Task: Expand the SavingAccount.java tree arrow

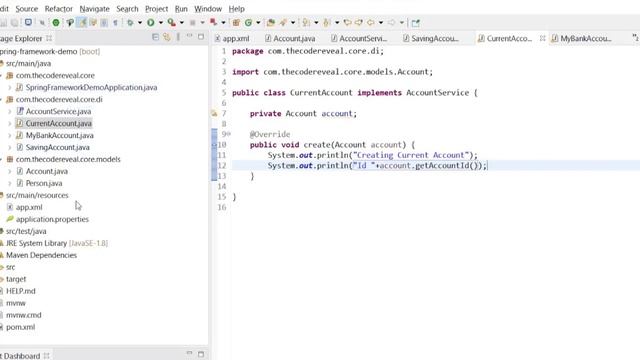Action: point(10,147)
